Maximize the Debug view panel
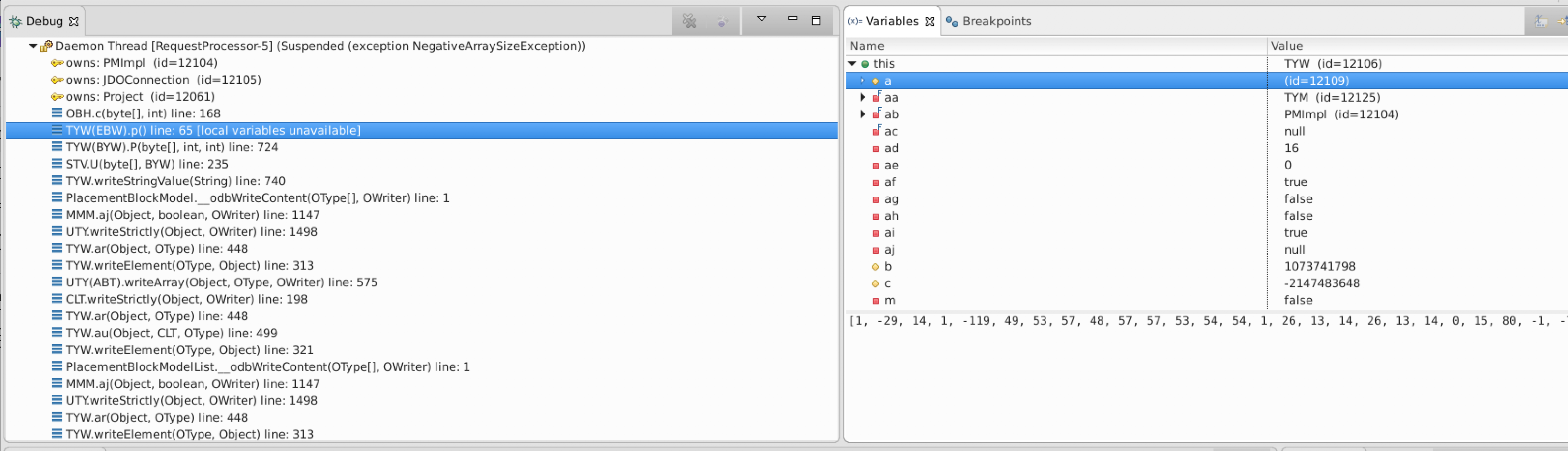Screen dimensions: 1568x451 pyautogui.click(x=816, y=21)
